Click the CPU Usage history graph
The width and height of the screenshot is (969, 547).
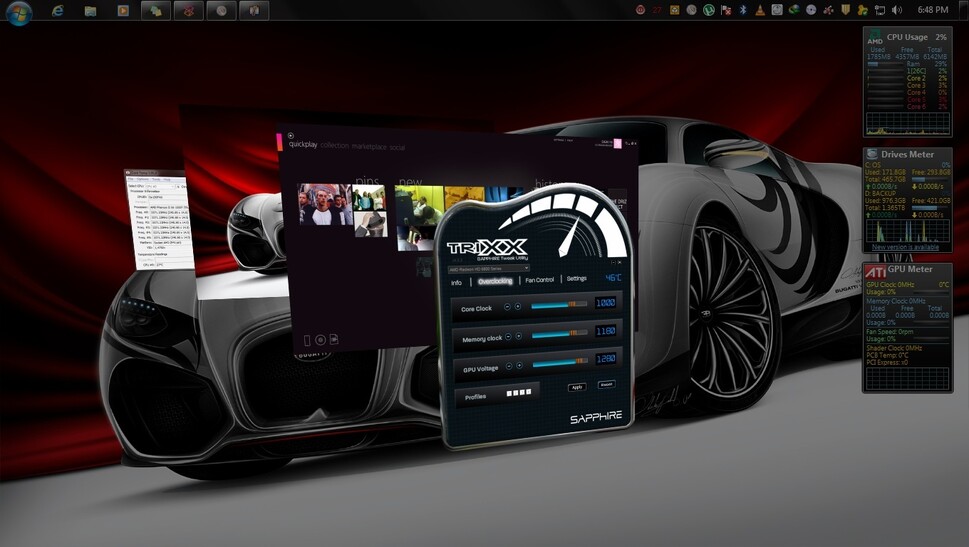[x=908, y=124]
